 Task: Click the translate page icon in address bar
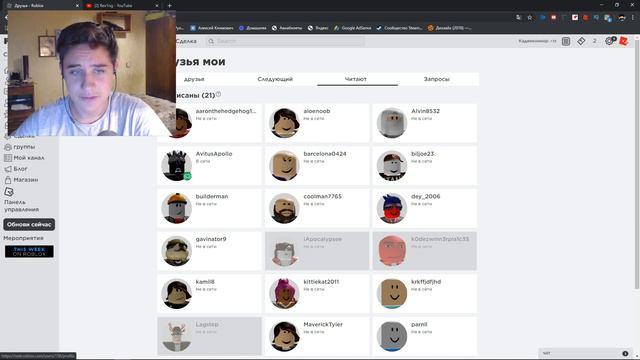pyautogui.click(x=519, y=18)
